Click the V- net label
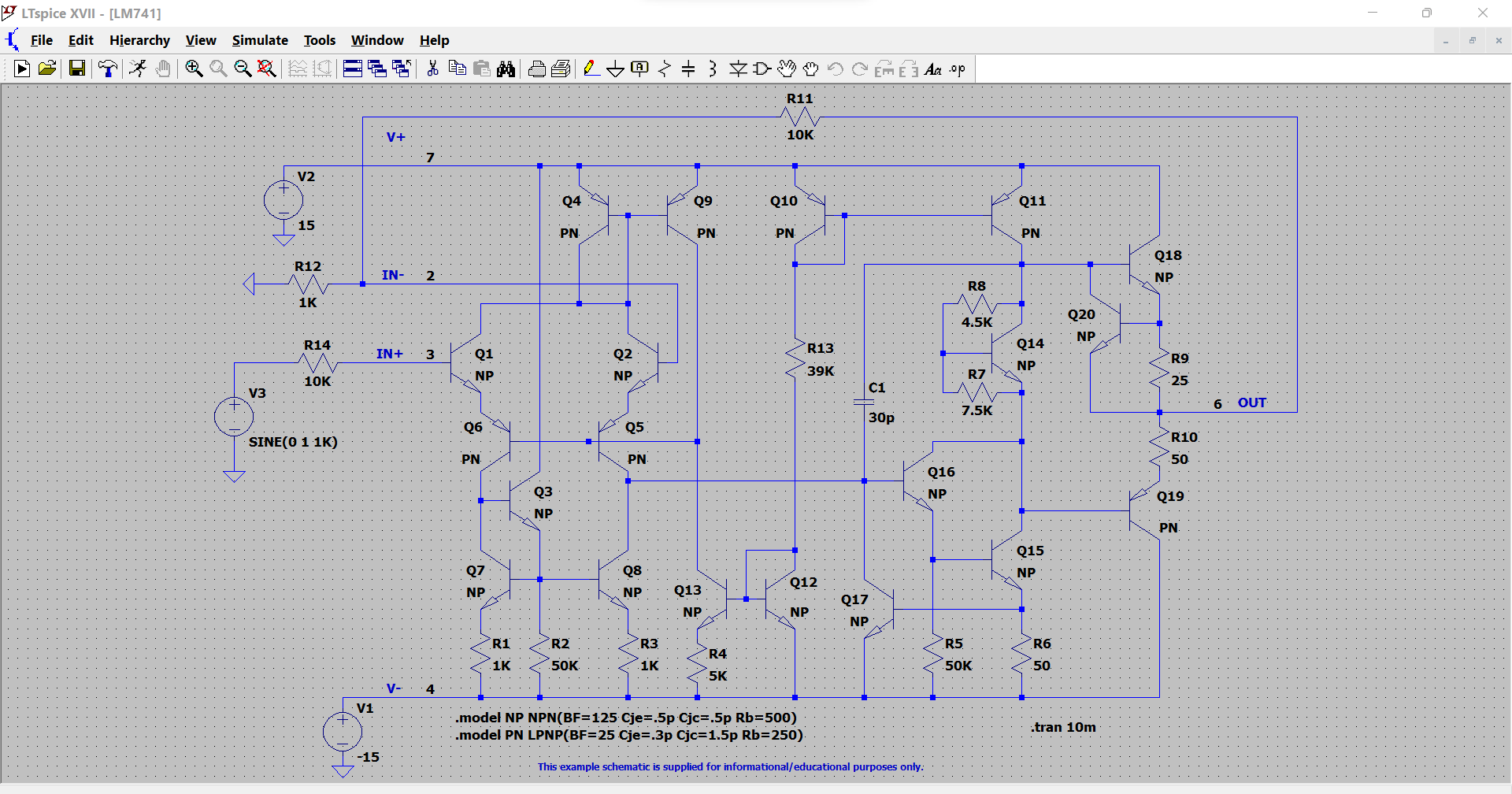 pyautogui.click(x=395, y=688)
